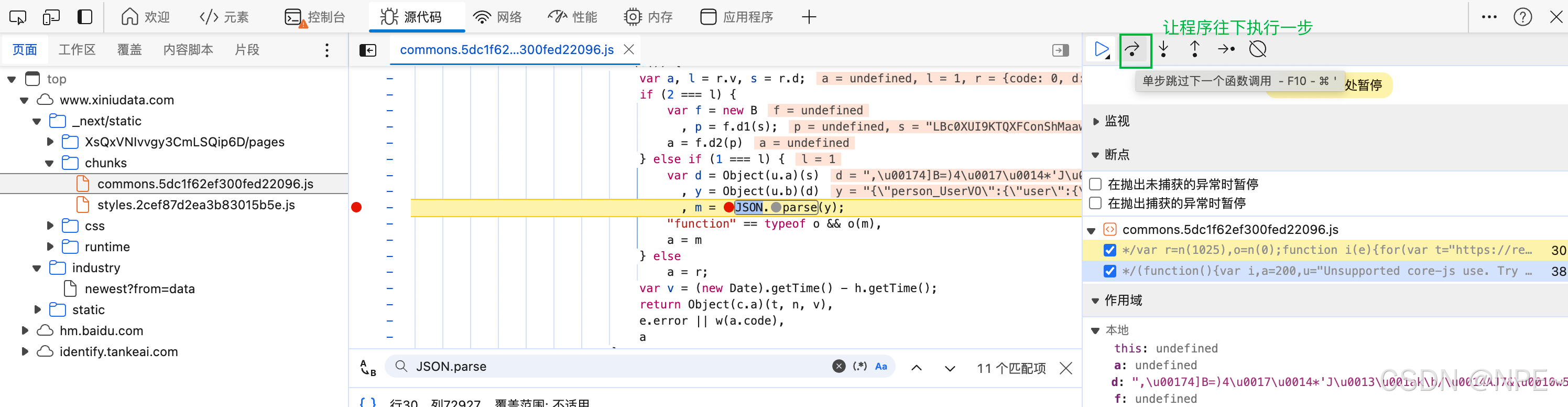The image size is (1568, 407).
Task: Toggle match case Aa option
Action: tap(881, 366)
